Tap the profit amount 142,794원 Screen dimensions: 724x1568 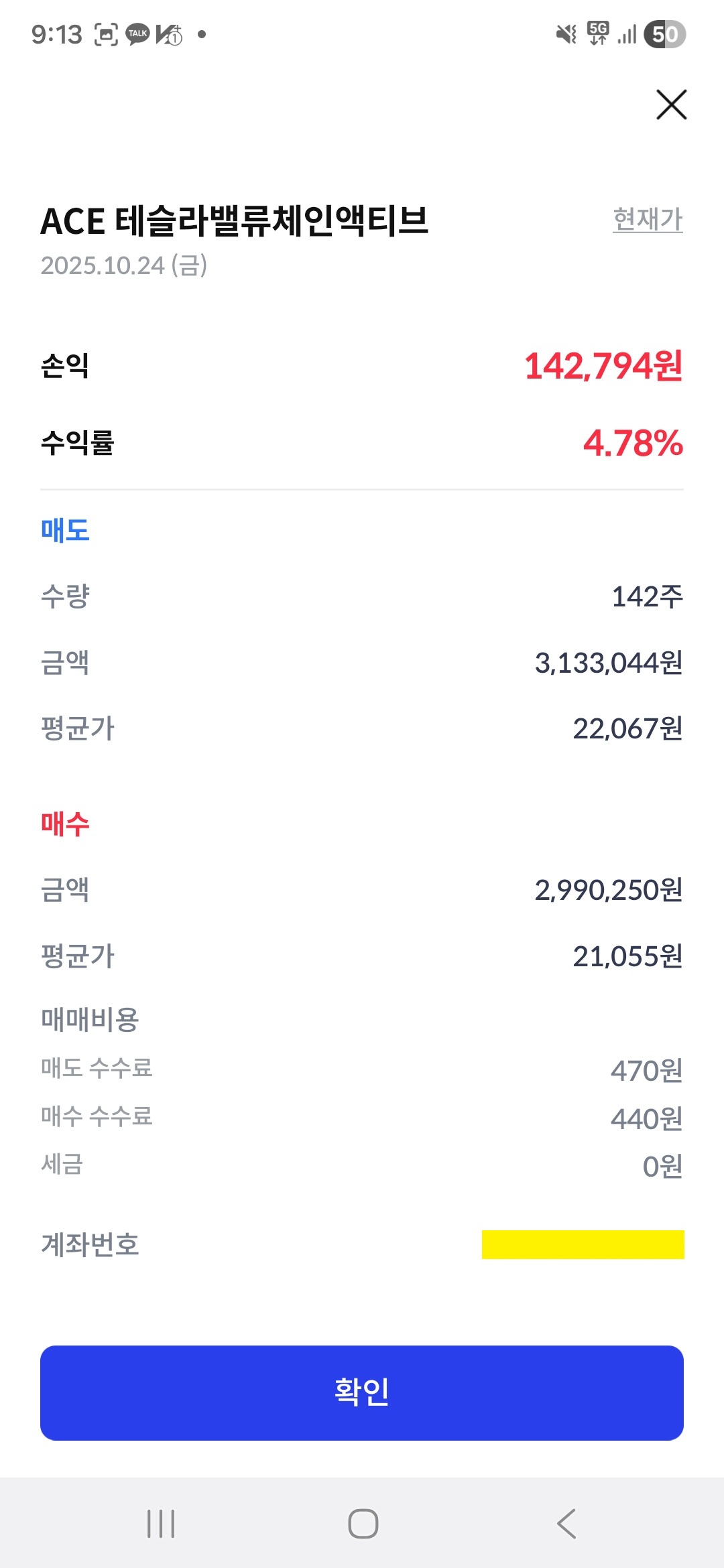tap(603, 366)
